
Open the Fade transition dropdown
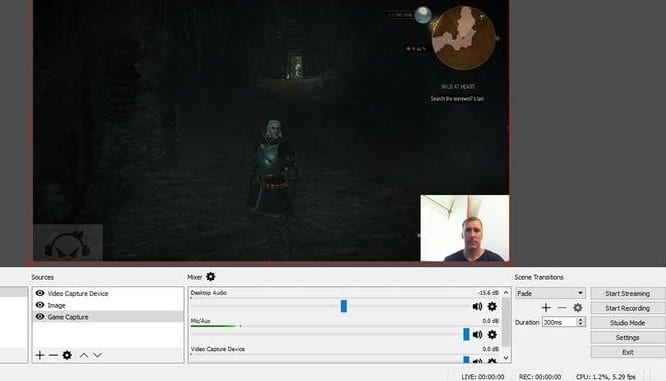(x=550, y=293)
